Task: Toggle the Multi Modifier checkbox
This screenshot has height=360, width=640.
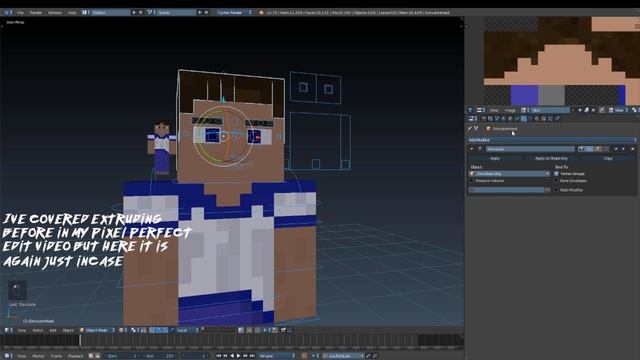Action: point(556,190)
